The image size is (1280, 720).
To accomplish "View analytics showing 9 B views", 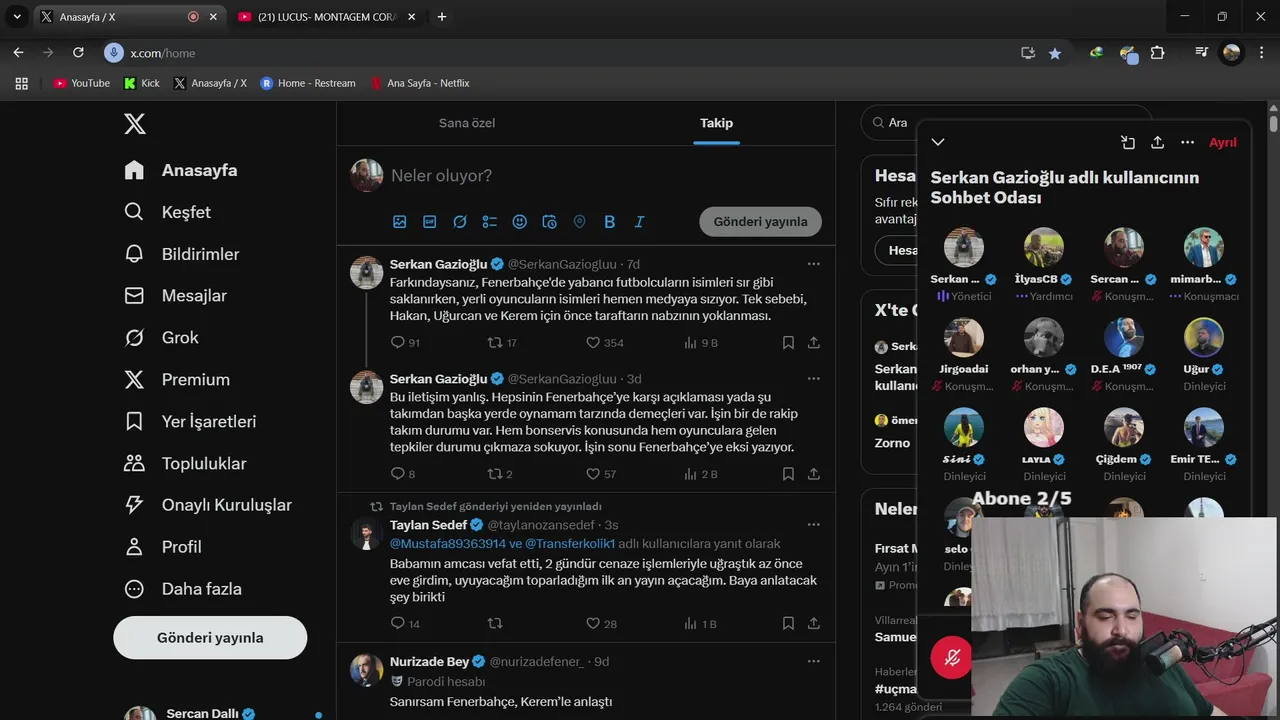I will [701, 343].
